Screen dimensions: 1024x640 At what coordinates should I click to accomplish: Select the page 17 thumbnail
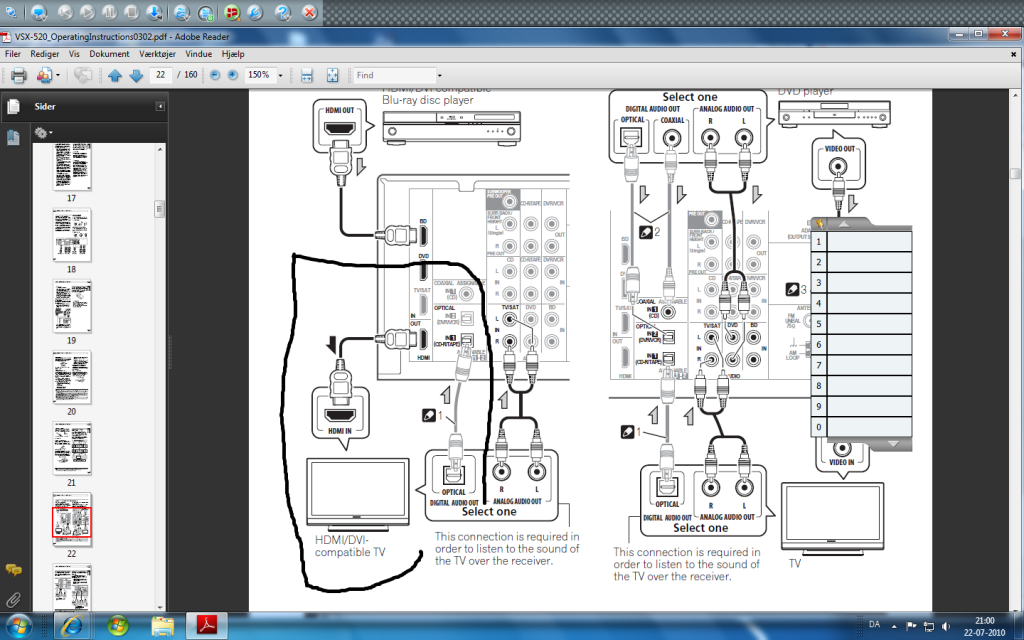tap(72, 166)
